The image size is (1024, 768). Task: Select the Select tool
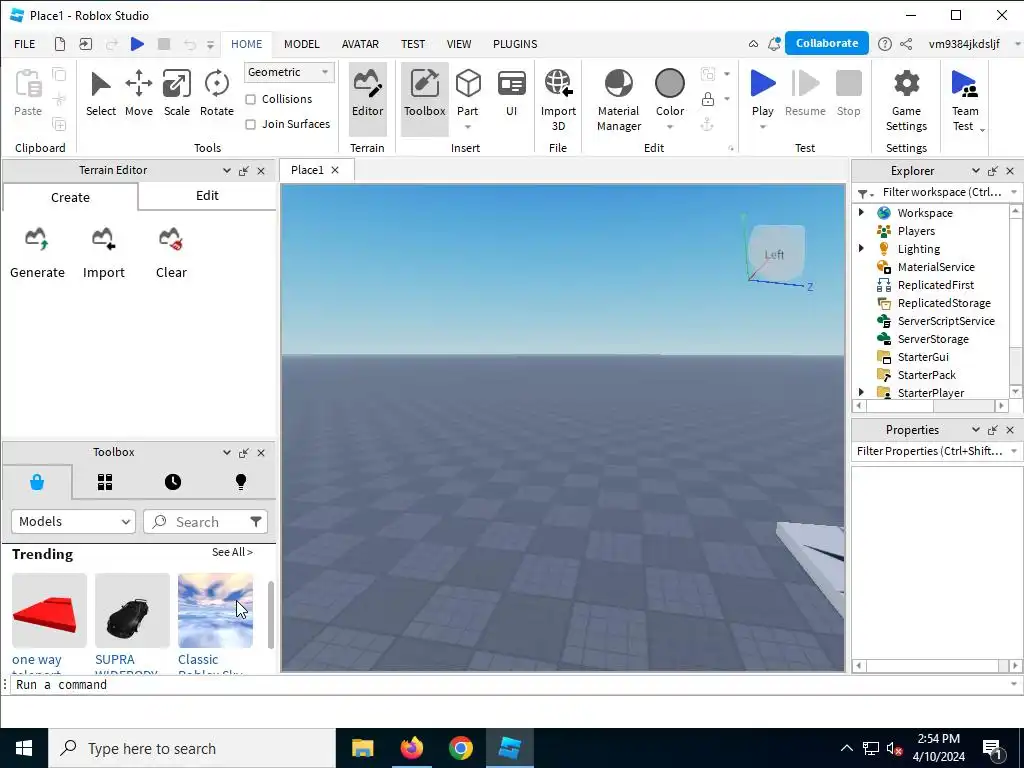point(101,94)
